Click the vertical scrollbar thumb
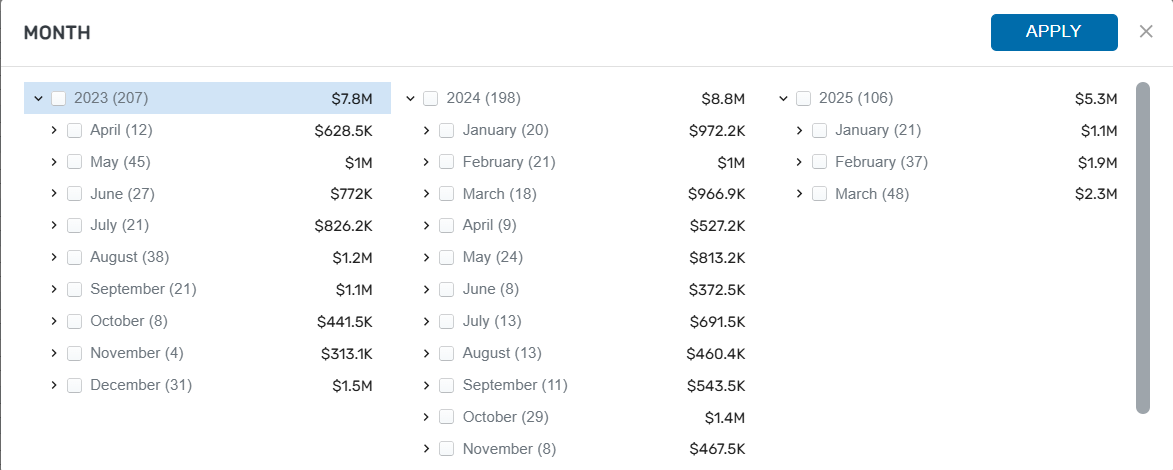 (x=1143, y=248)
